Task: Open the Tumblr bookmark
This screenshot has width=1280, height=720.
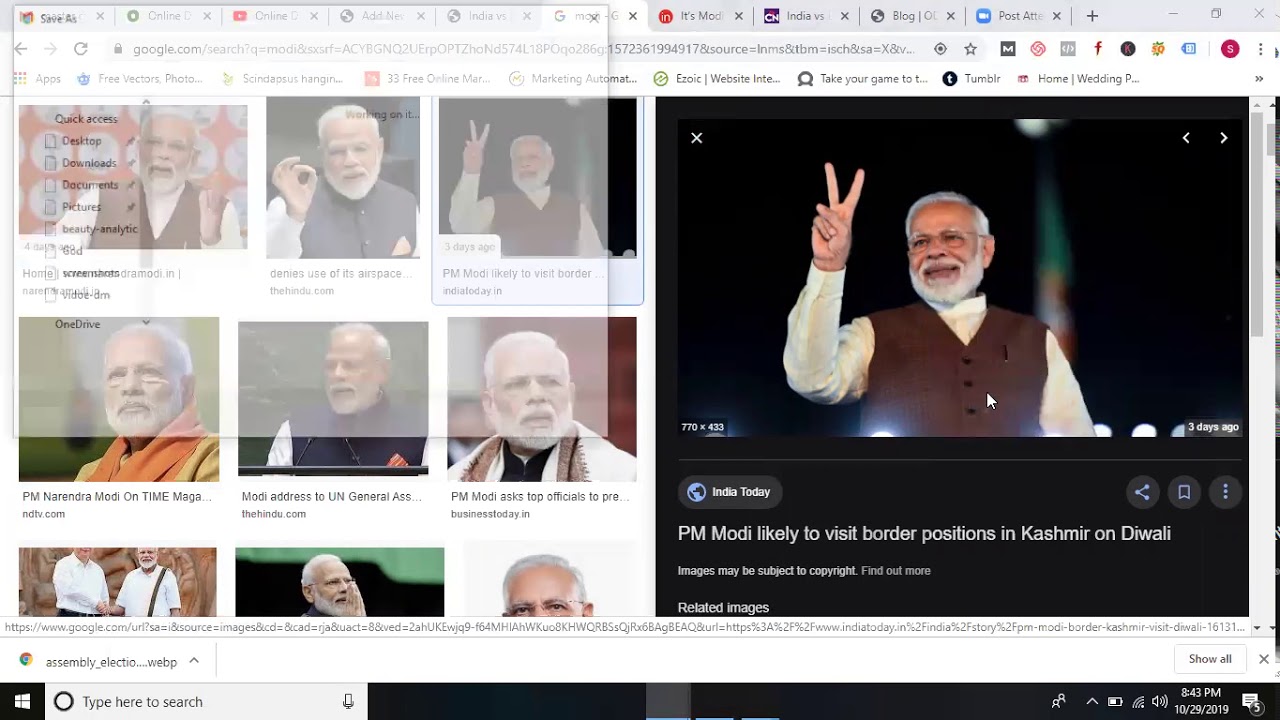Action: tap(971, 79)
